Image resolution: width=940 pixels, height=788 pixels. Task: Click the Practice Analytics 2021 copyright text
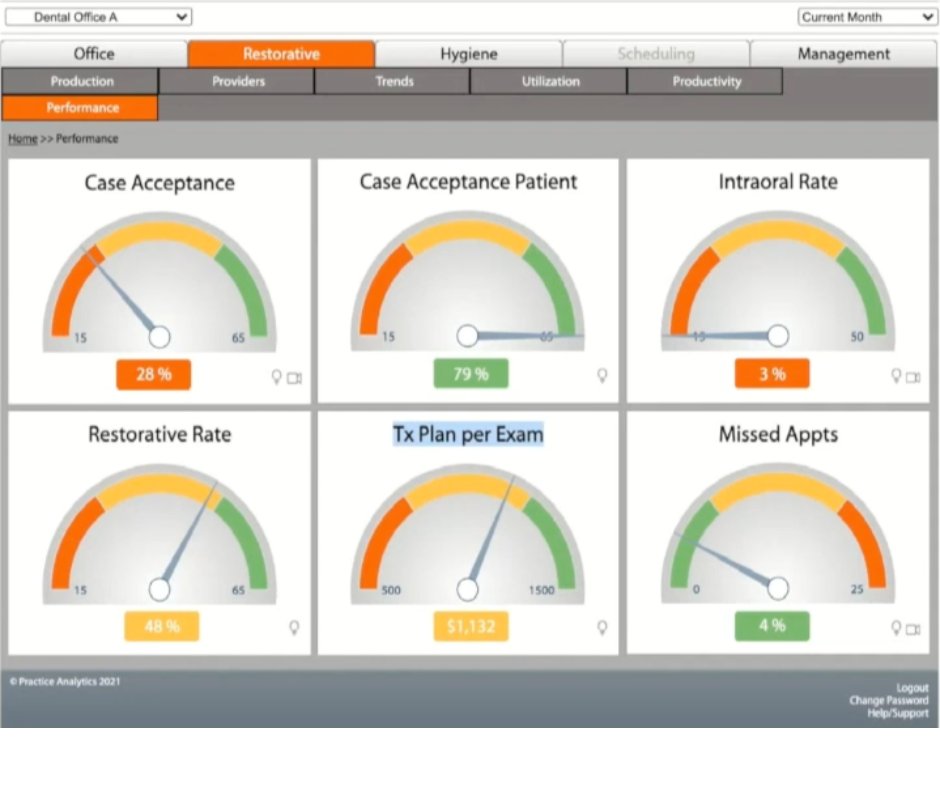65,681
